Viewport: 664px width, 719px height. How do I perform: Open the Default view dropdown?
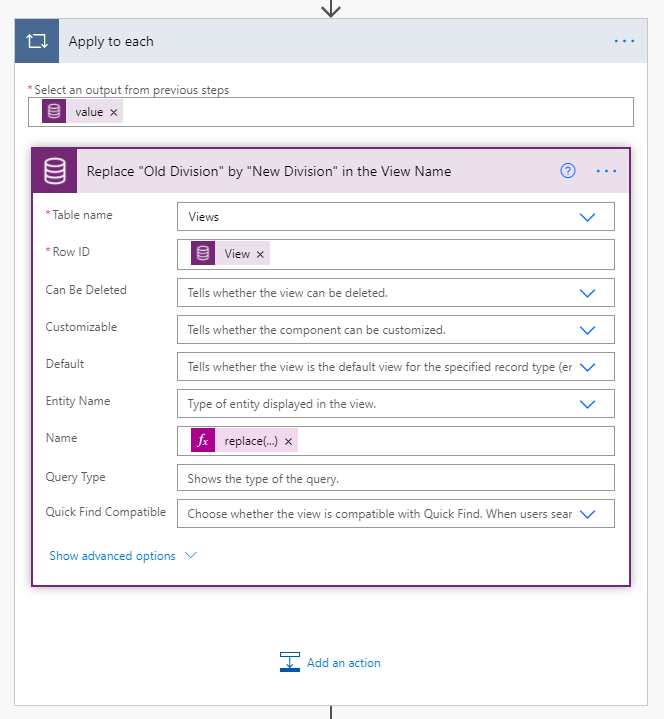click(x=587, y=367)
